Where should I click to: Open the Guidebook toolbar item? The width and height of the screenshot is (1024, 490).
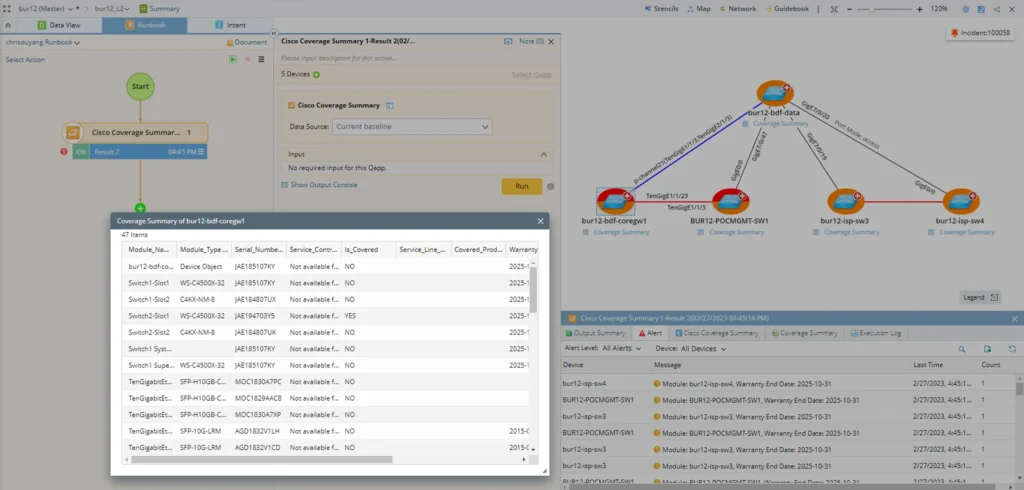(787, 9)
